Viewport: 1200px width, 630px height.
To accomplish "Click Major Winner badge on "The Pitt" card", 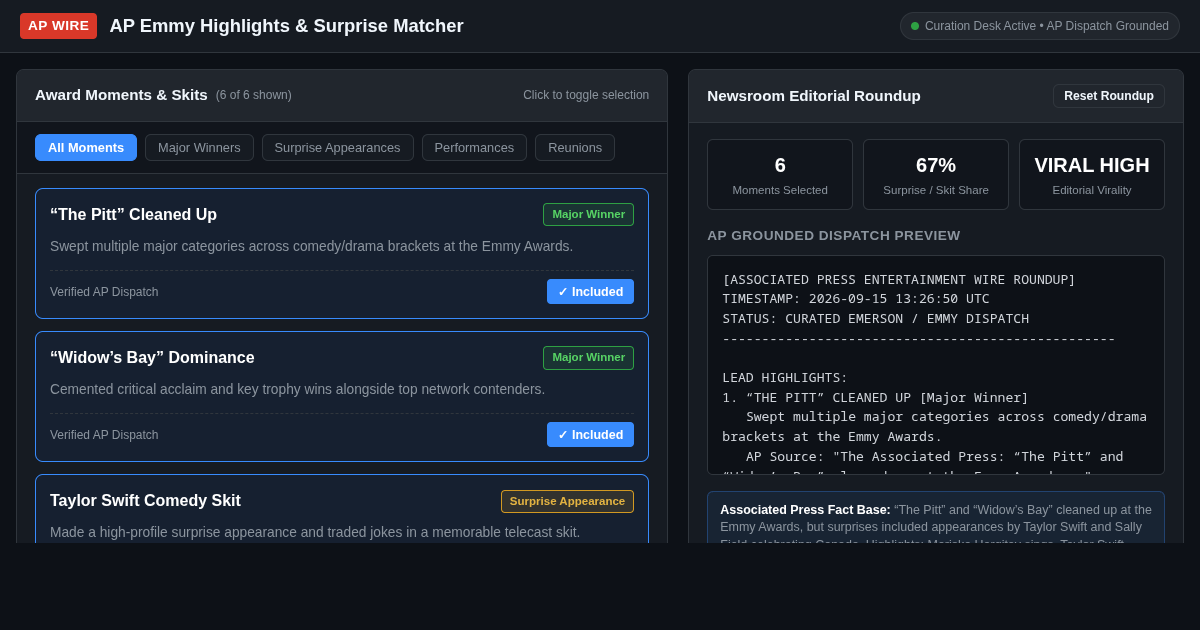I will [588, 215].
